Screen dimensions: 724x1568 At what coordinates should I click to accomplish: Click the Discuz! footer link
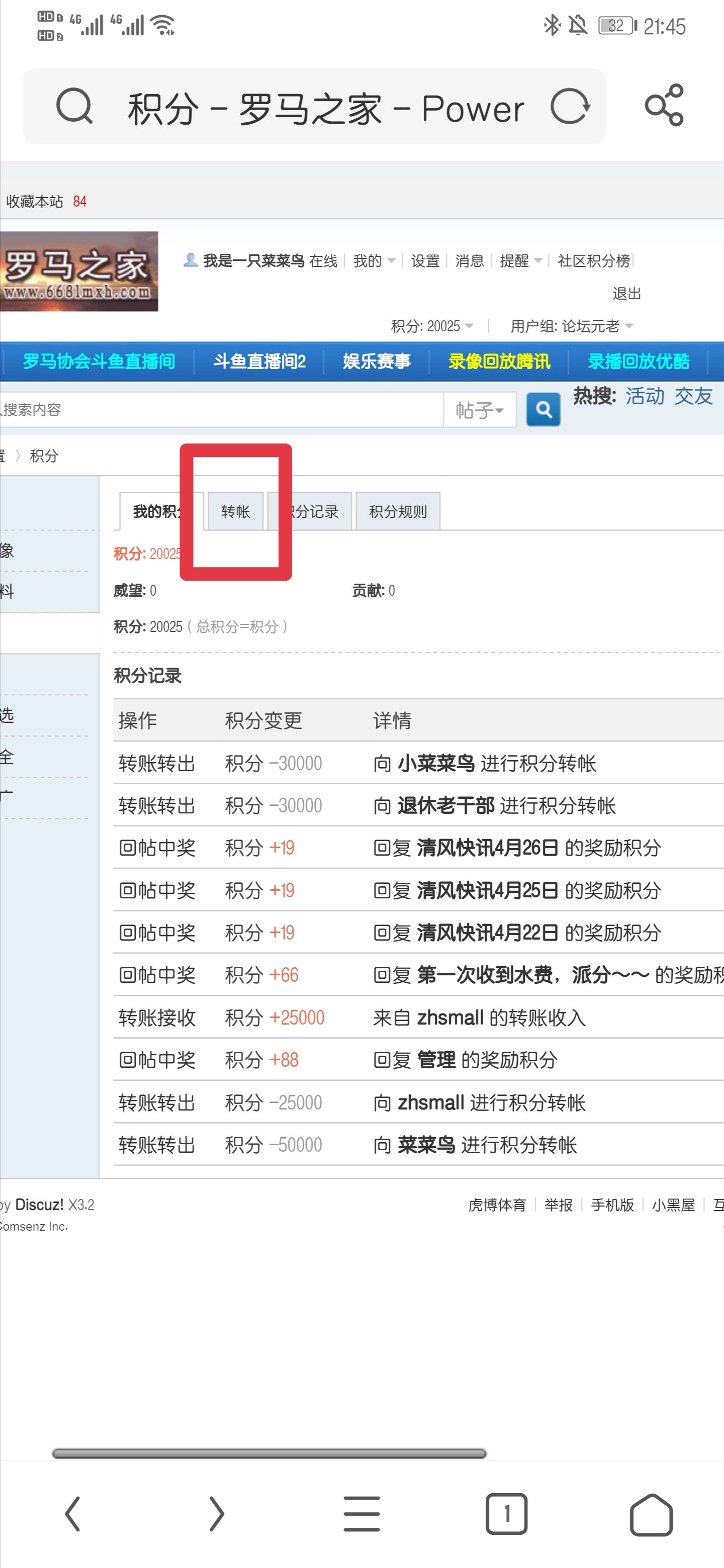39,1205
